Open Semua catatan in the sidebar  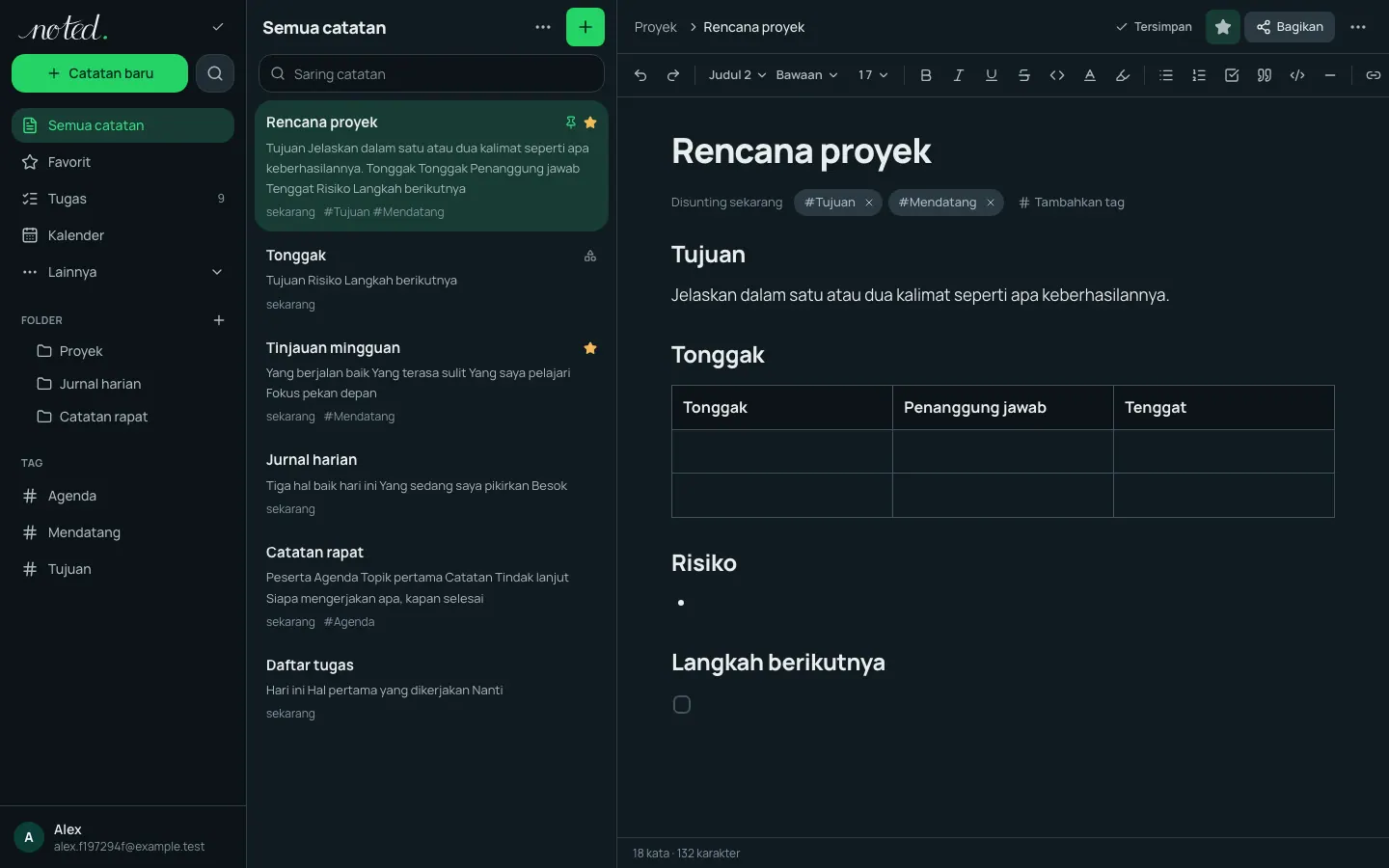(x=123, y=125)
